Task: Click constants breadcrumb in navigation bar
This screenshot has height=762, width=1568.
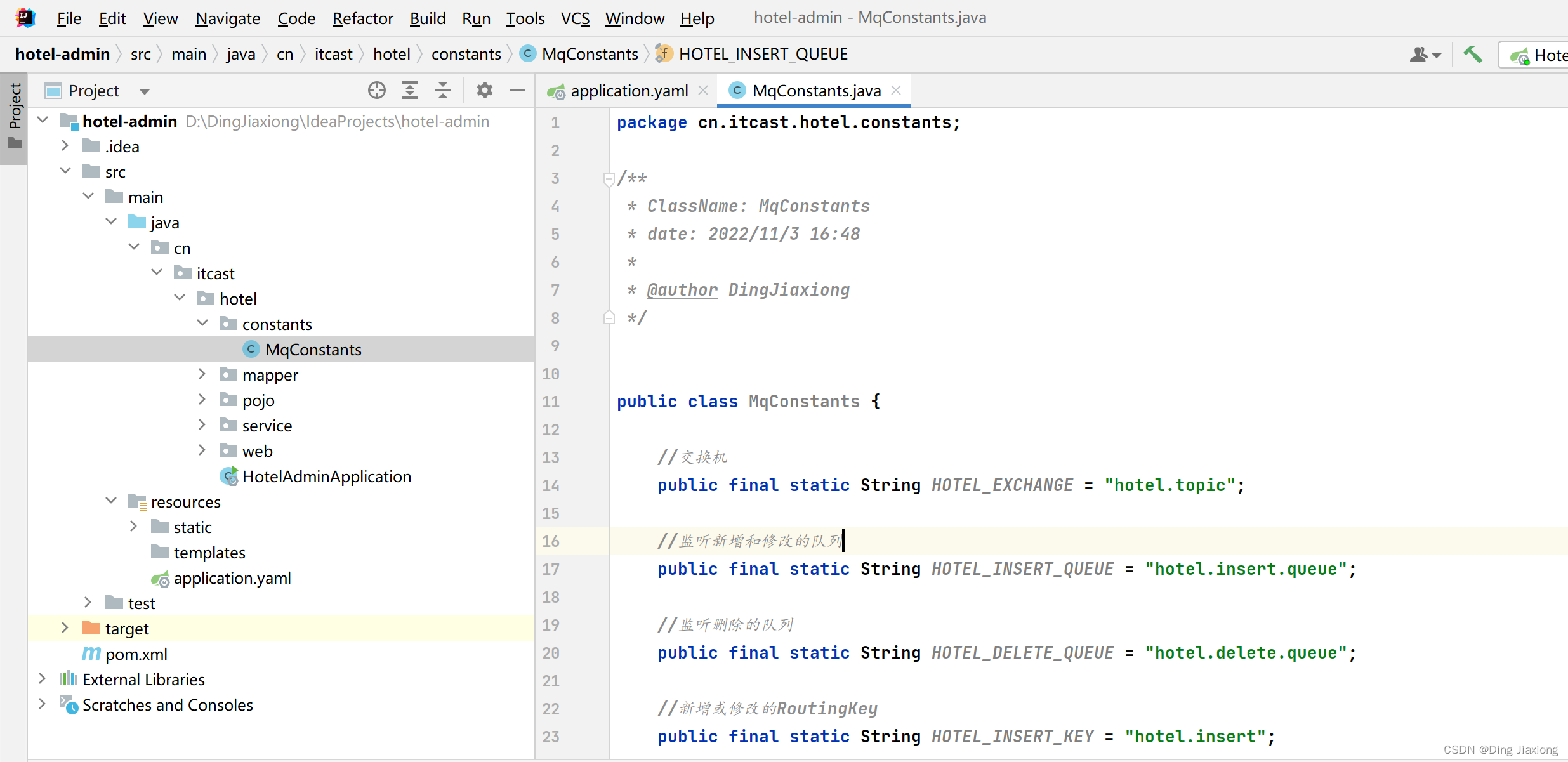Action: pyautogui.click(x=466, y=55)
